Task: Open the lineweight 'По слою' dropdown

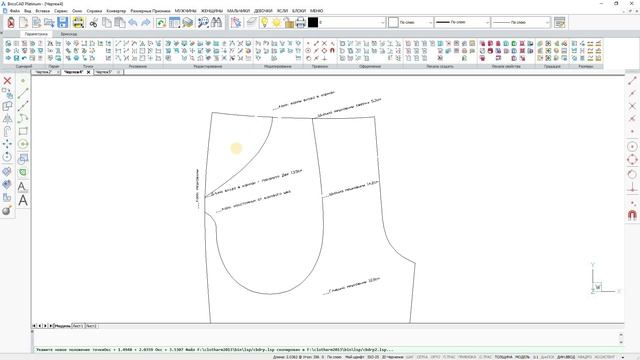Action: [x=462, y=22]
